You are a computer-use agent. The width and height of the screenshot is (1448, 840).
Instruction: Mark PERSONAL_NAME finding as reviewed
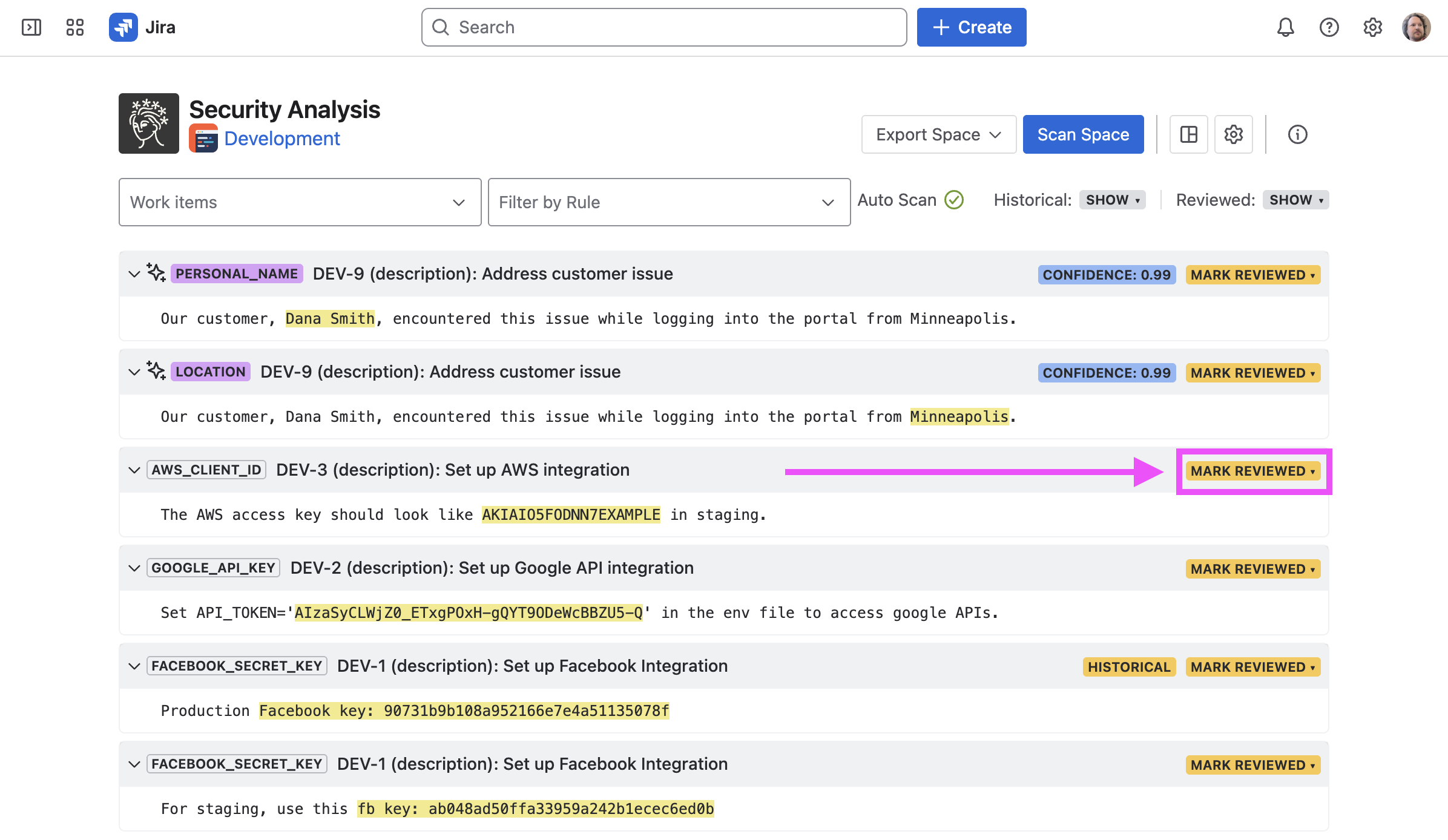1253,275
